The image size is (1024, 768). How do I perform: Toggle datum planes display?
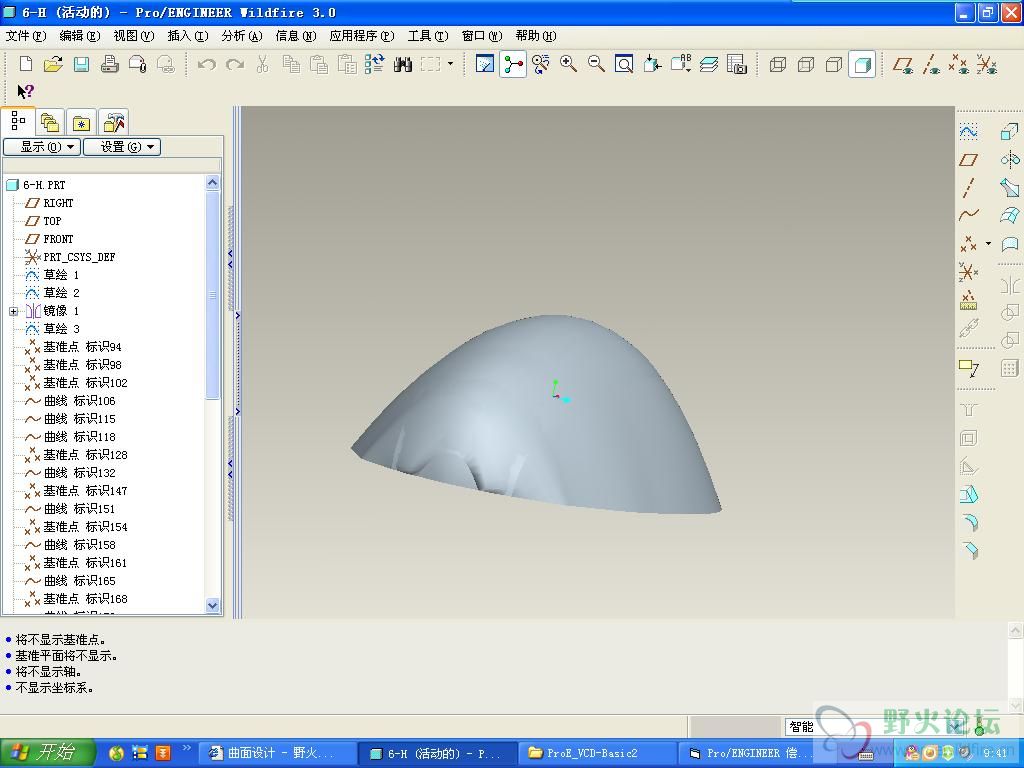(904, 64)
